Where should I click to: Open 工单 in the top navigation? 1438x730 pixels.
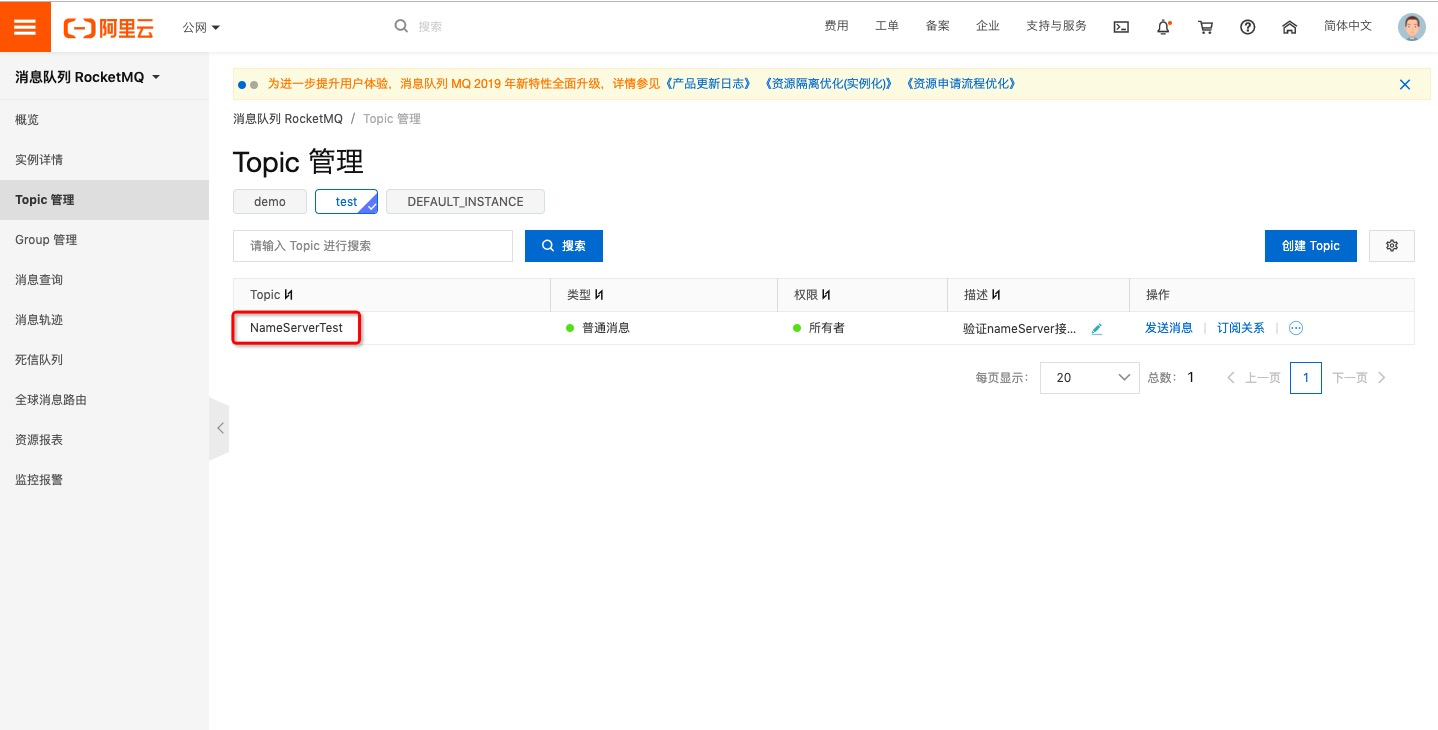887,26
